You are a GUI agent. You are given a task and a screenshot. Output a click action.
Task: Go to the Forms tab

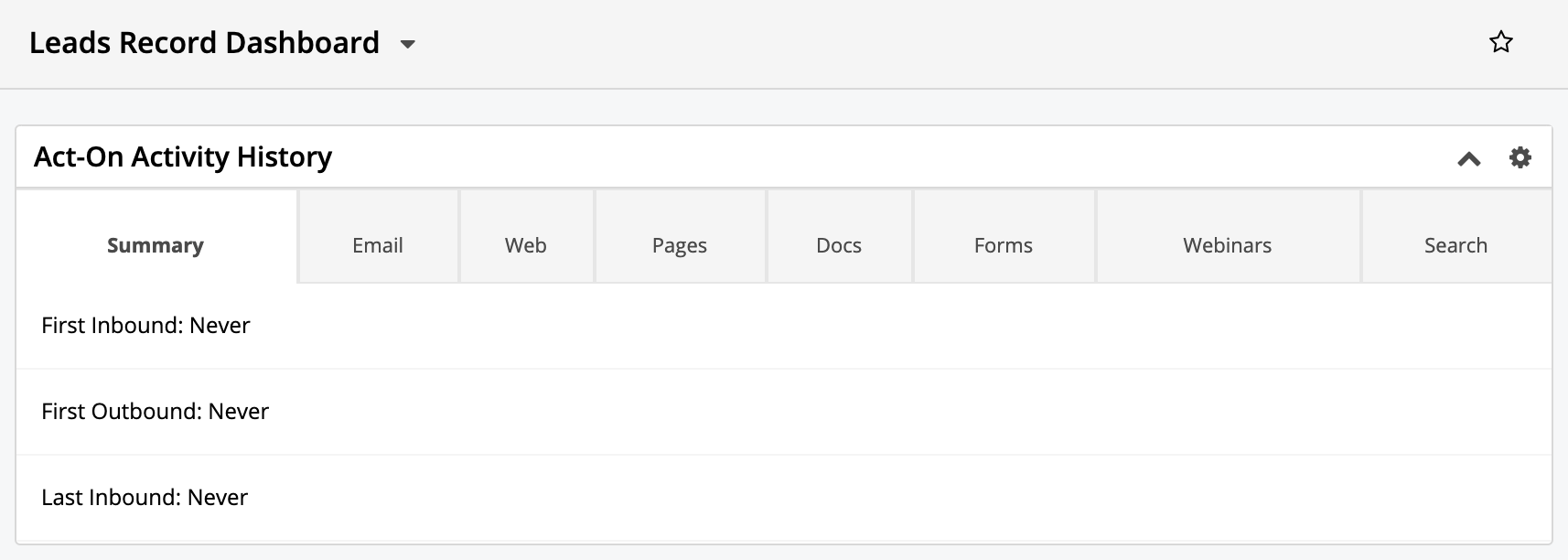click(1004, 245)
